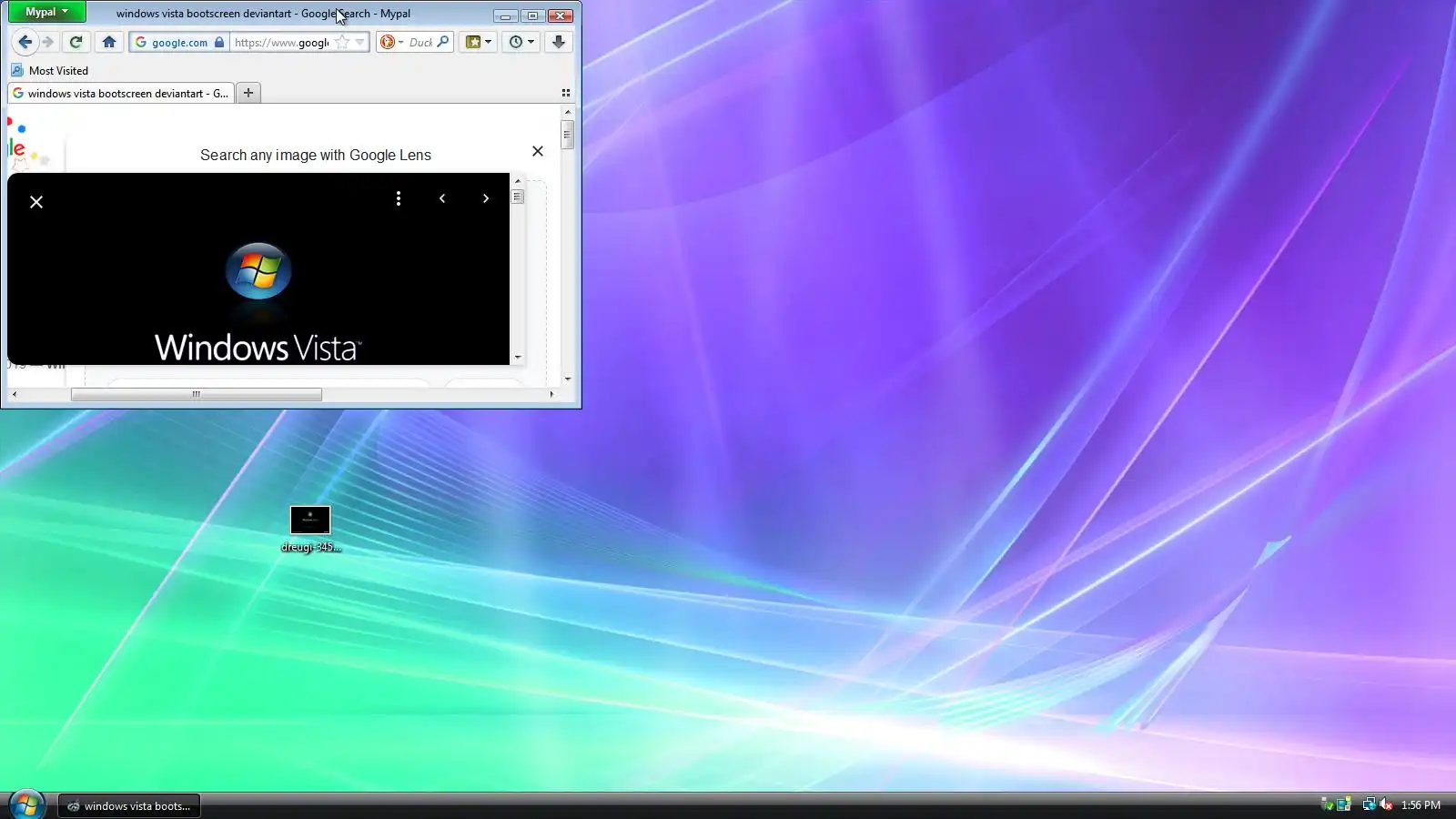Click the Mypal taskbar button
Screen dimensions: 1456x819
coord(129,805)
